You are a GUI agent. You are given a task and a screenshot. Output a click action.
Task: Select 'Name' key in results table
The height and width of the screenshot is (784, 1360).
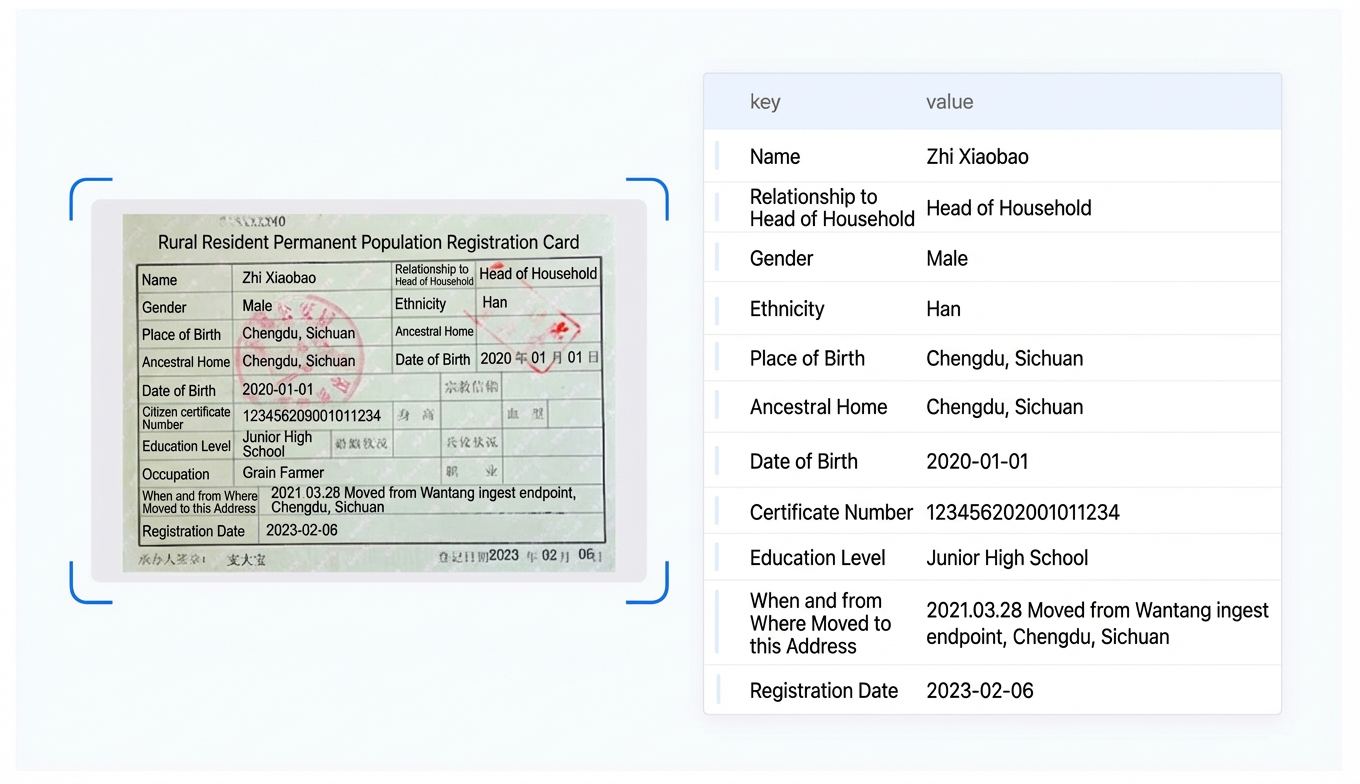pyautogui.click(x=775, y=157)
